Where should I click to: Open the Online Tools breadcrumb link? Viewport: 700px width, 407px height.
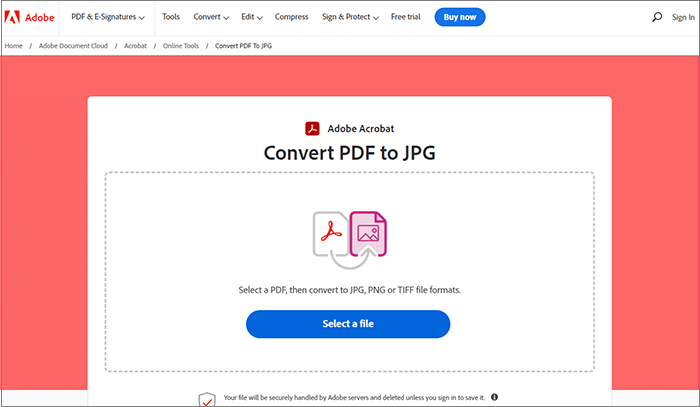tap(181, 46)
